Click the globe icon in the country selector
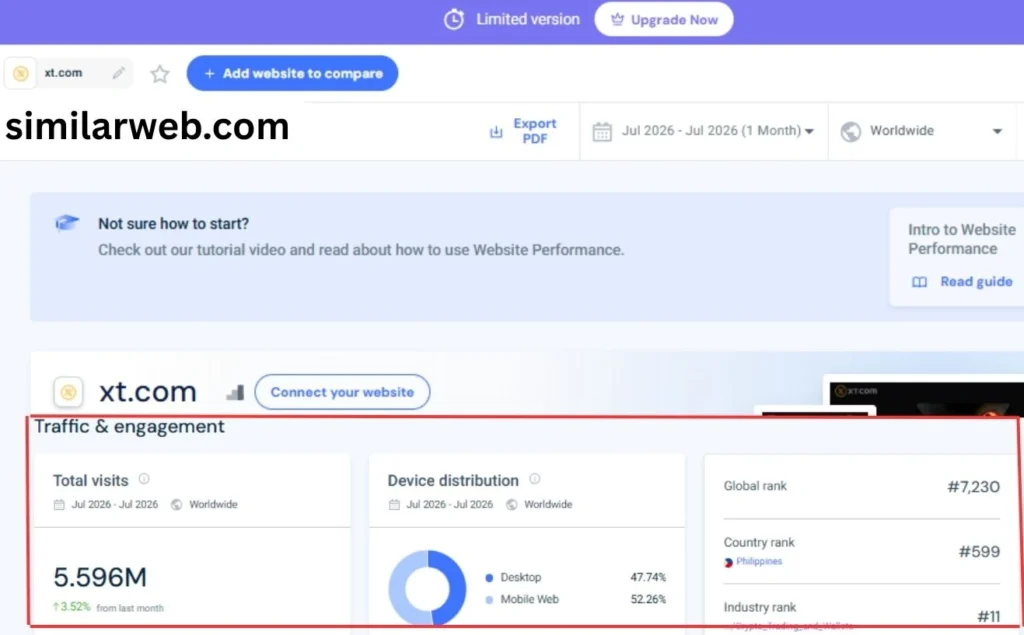1024x635 pixels. [x=850, y=131]
